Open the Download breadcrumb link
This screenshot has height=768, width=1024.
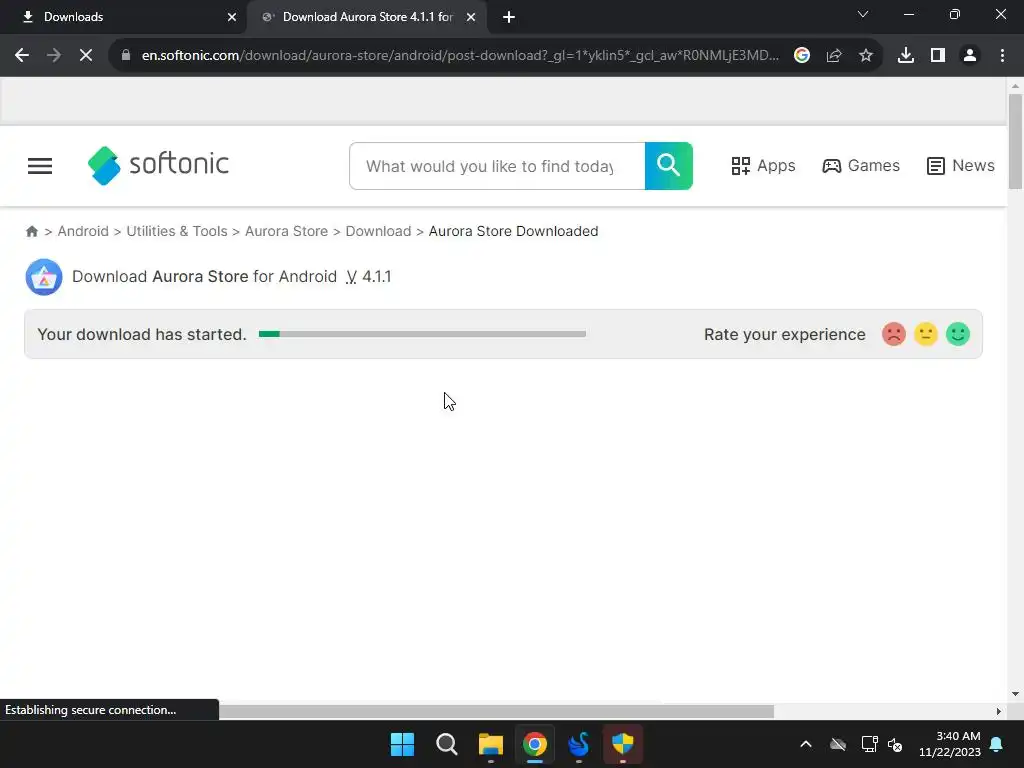click(x=378, y=231)
